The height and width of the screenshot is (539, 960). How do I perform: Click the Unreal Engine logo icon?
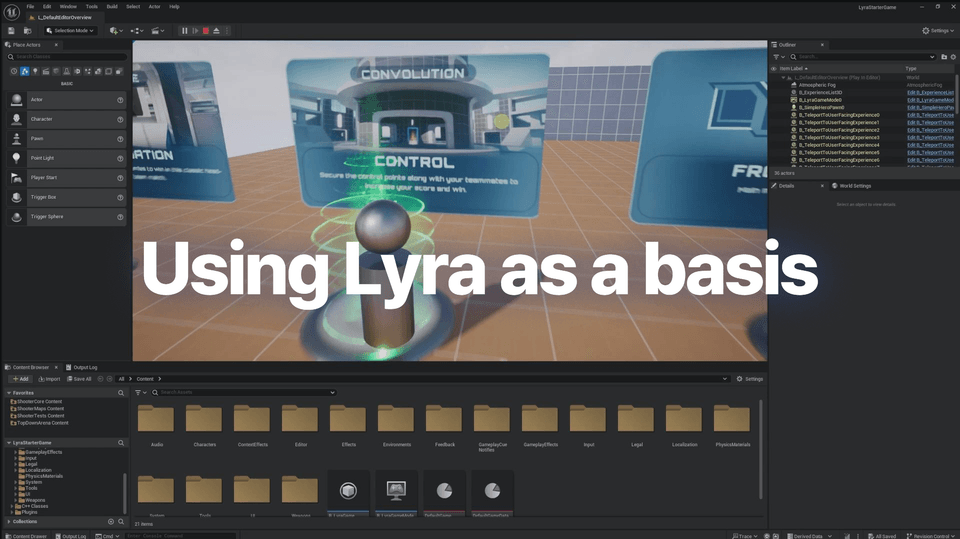coord(11,12)
